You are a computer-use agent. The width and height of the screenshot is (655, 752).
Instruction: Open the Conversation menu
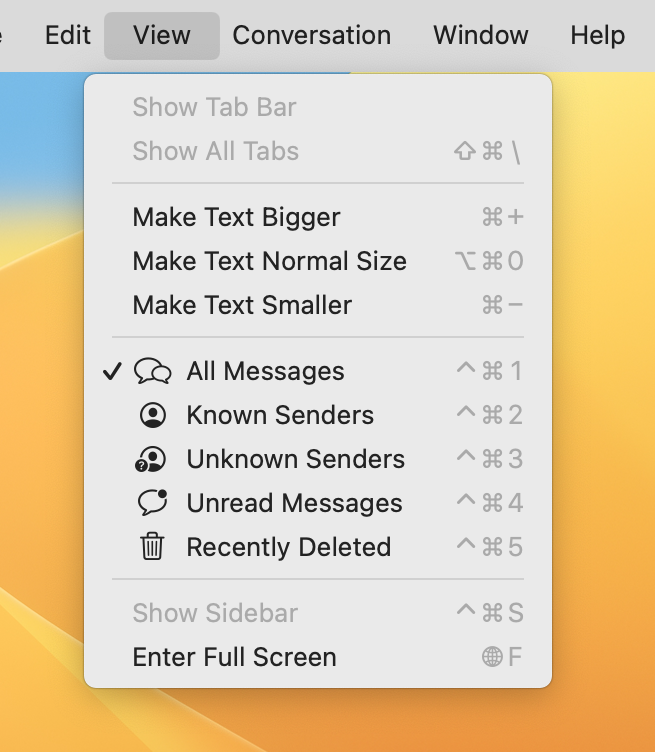click(x=312, y=35)
